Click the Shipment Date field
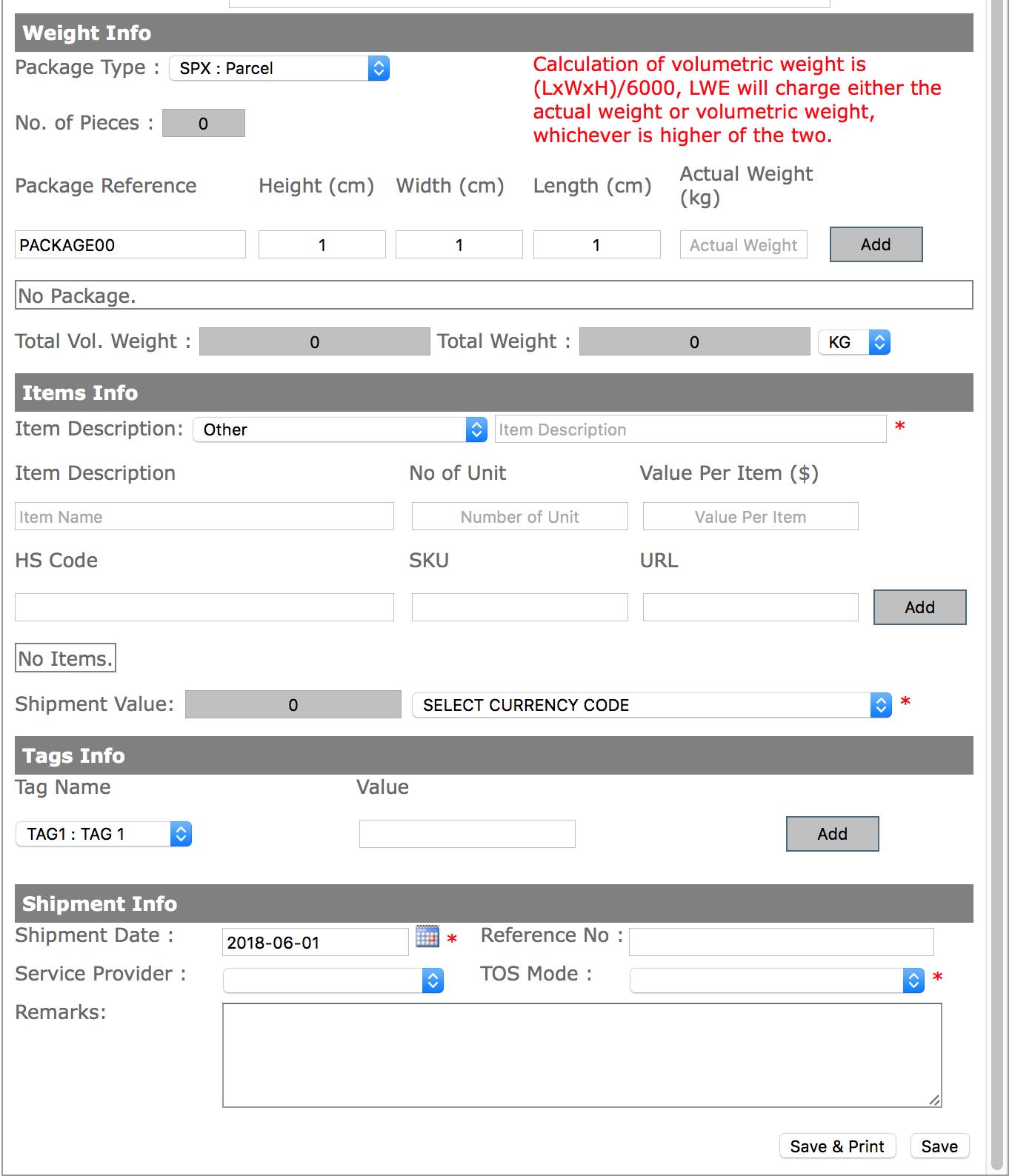The image size is (1012, 1176). pyautogui.click(x=316, y=942)
